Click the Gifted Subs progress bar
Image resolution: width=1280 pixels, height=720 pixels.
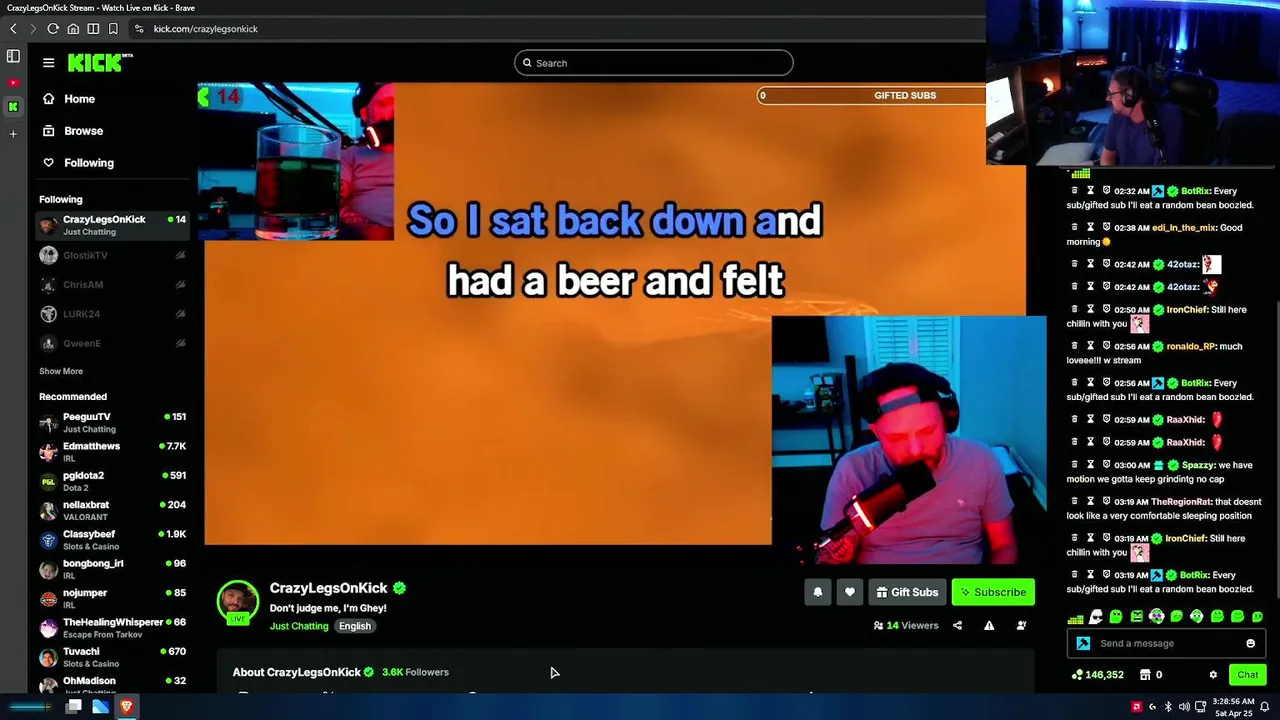coord(871,96)
